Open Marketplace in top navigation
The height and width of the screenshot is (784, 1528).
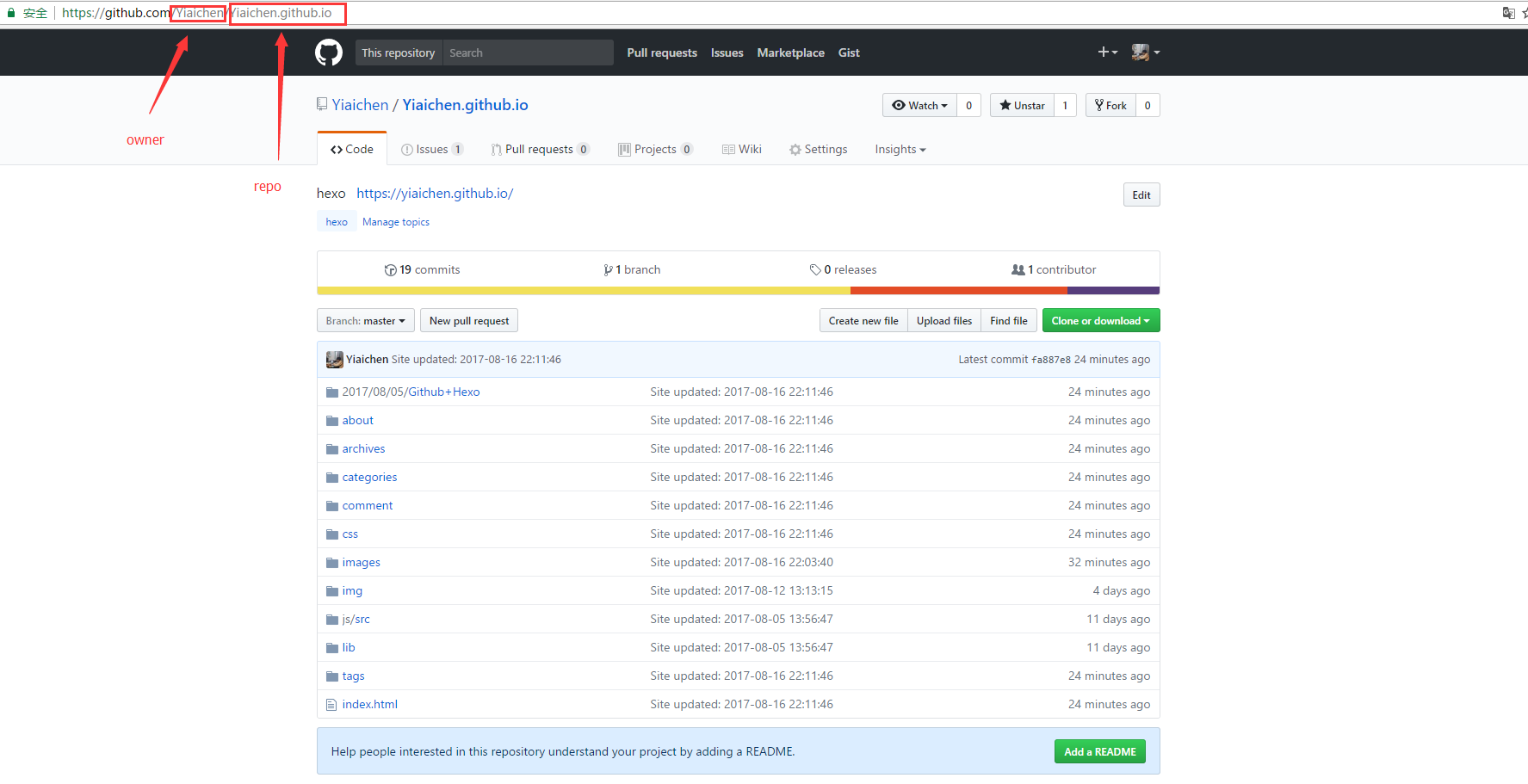point(791,52)
